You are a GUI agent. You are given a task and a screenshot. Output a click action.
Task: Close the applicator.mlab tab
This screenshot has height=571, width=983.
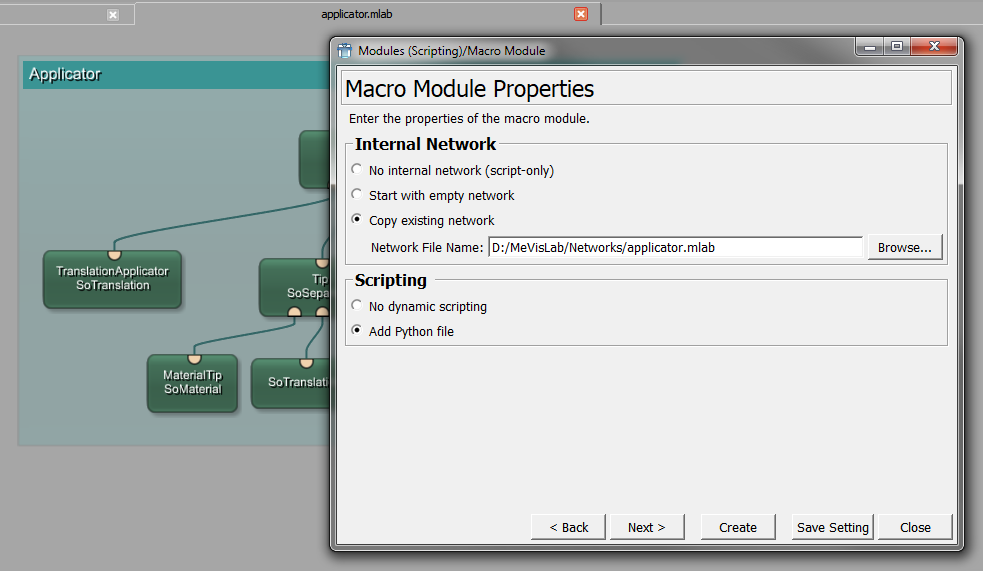tap(580, 14)
